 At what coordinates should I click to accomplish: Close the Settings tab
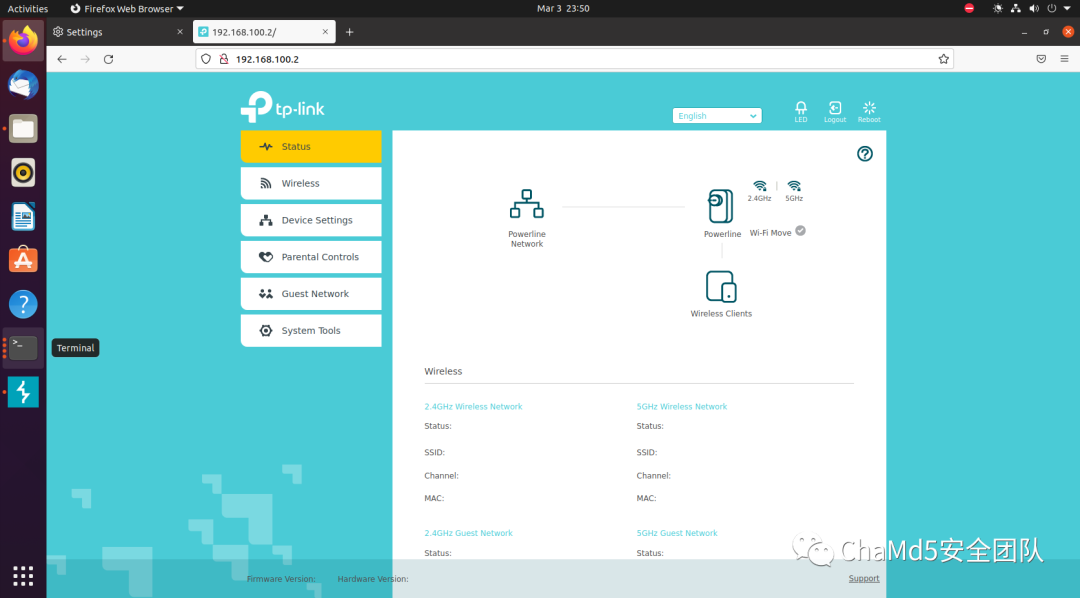pos(180,32)
